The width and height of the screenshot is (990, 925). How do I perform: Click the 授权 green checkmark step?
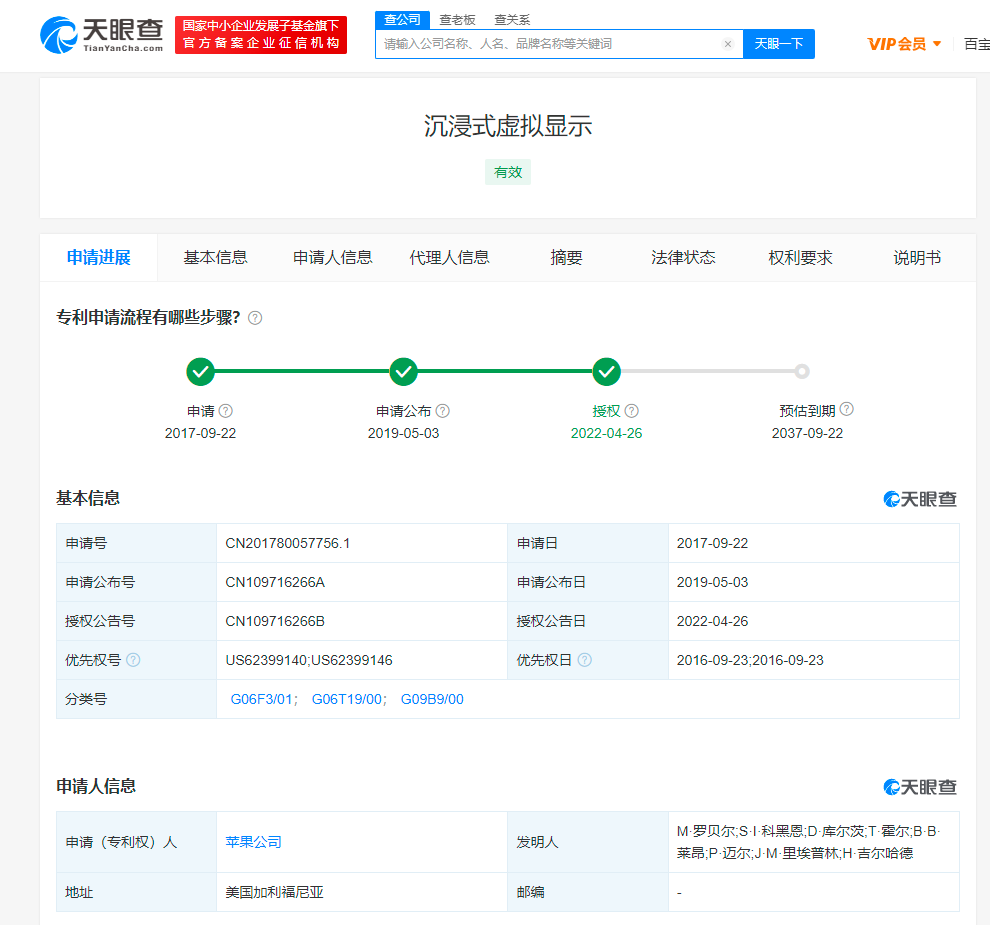coord(606,371)
